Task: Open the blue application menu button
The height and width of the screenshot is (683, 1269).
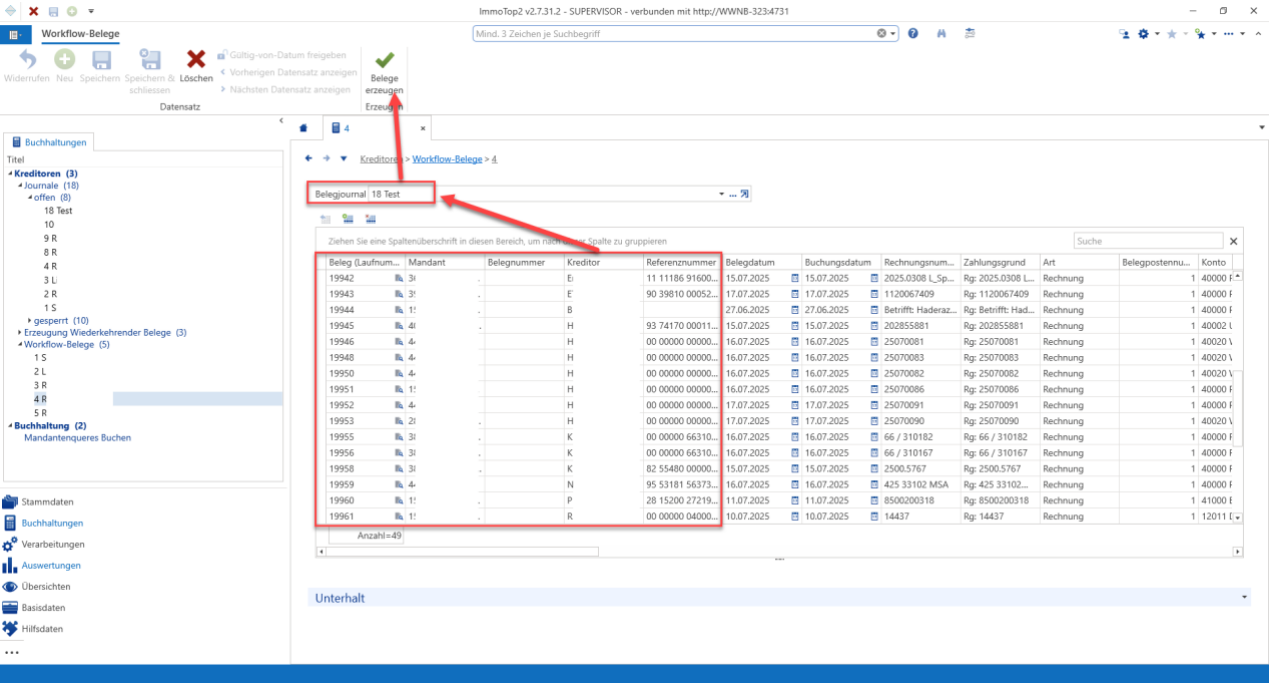Action: click(x=16, y=34)
